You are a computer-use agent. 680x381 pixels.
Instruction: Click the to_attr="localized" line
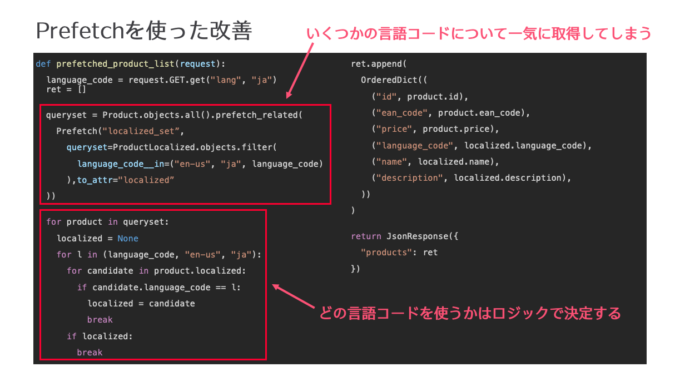tap(120, 180)
